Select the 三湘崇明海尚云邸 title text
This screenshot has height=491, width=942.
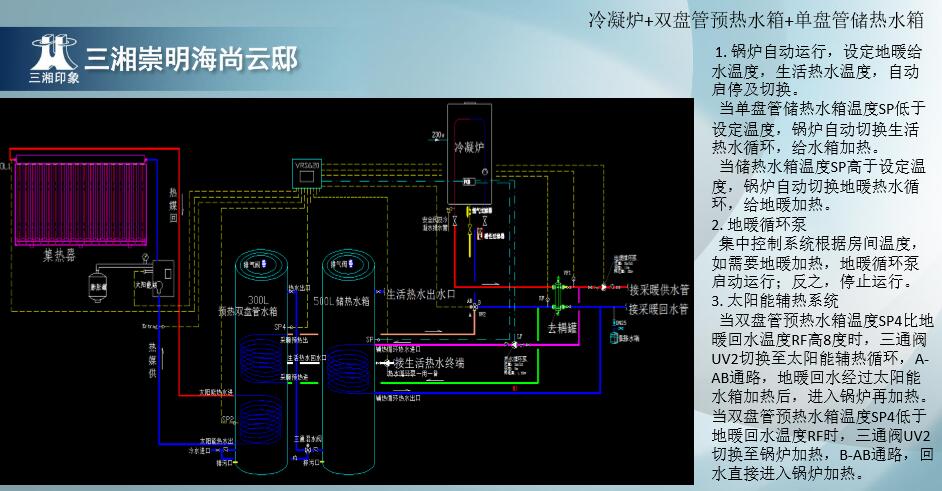(x=192, y=59)
